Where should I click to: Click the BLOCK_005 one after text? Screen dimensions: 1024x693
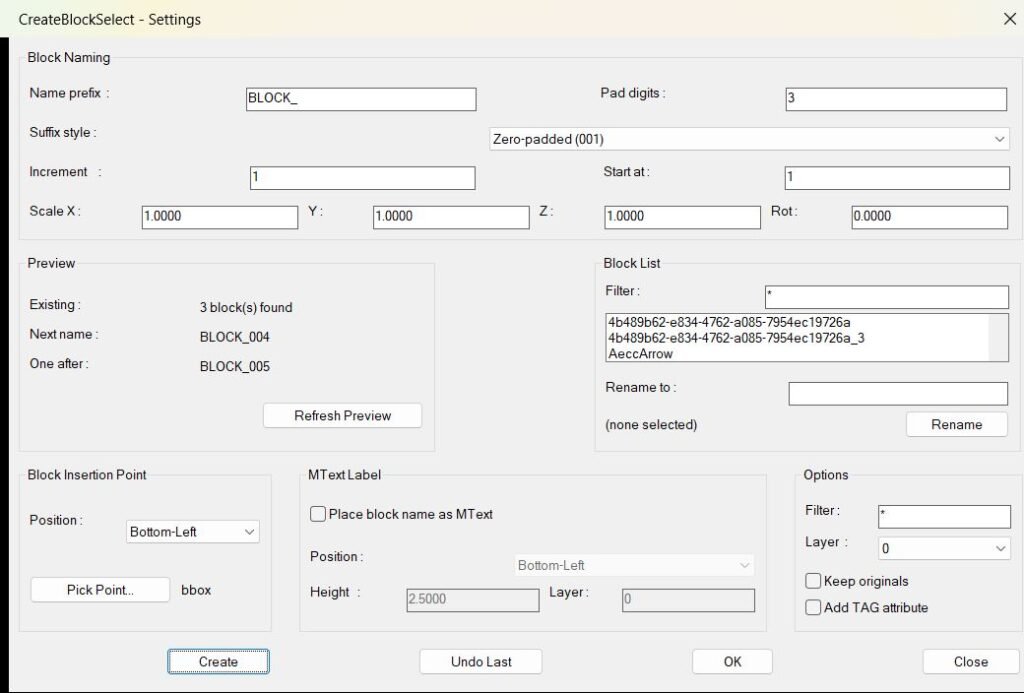click(234, 366)
